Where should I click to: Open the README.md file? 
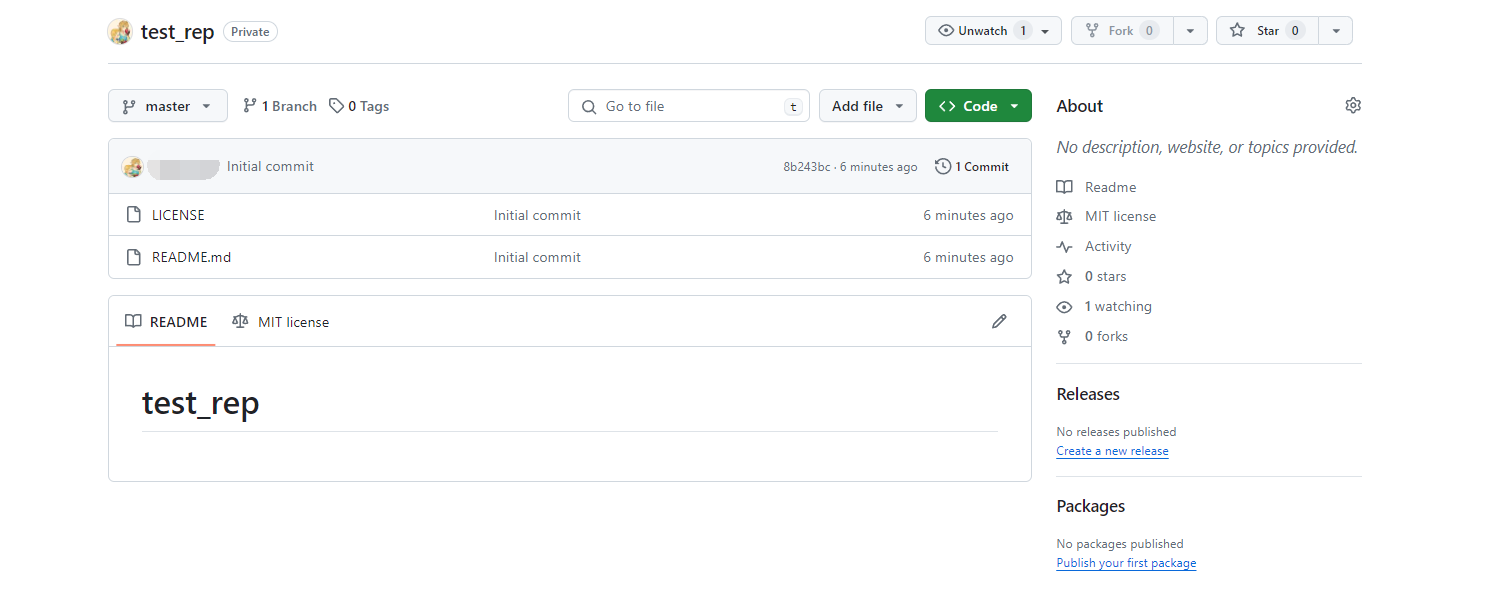coord(191,257)
